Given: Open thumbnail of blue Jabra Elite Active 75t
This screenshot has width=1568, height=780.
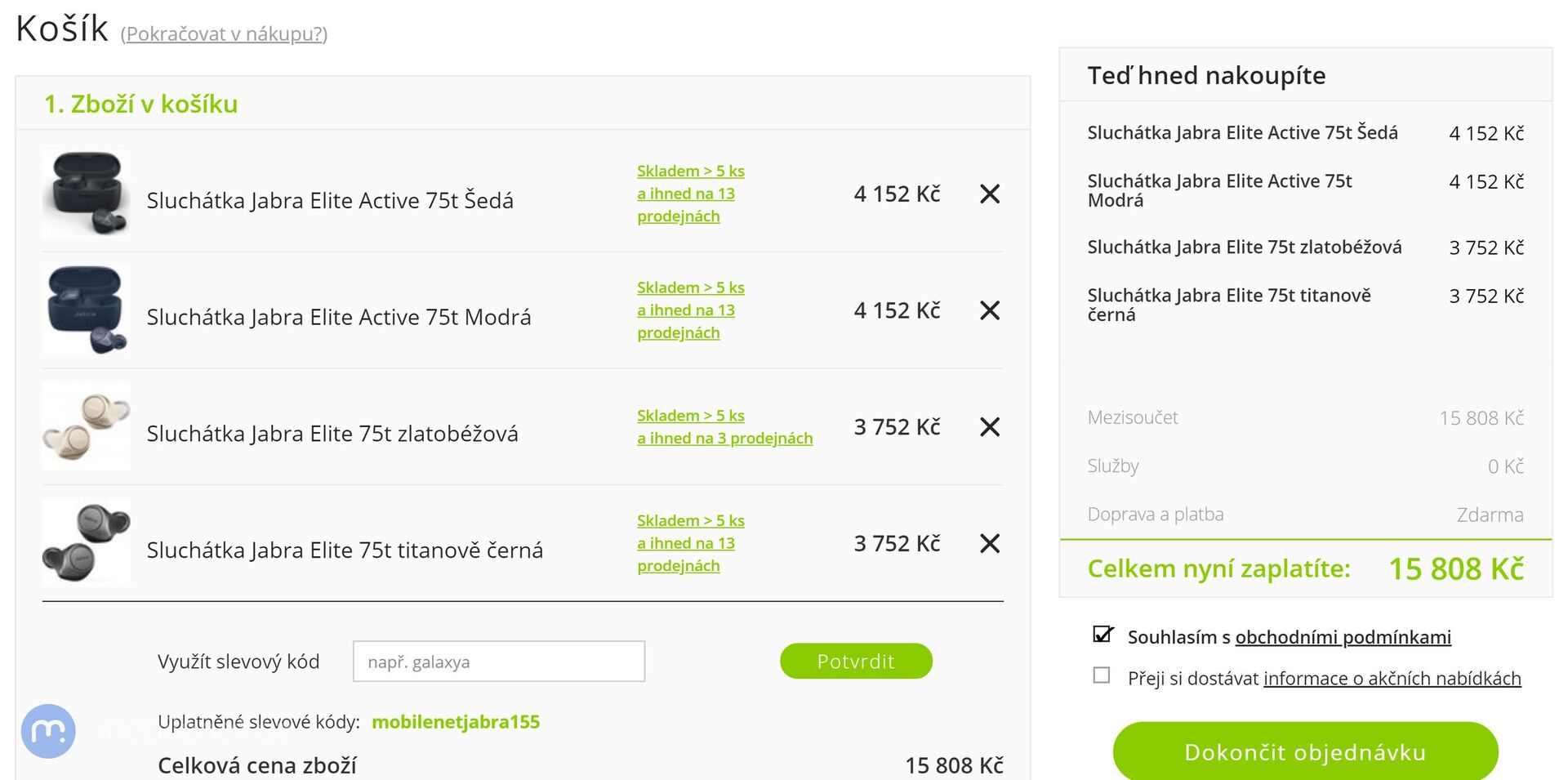Looking at the screenshot, I should click(86, 310).
